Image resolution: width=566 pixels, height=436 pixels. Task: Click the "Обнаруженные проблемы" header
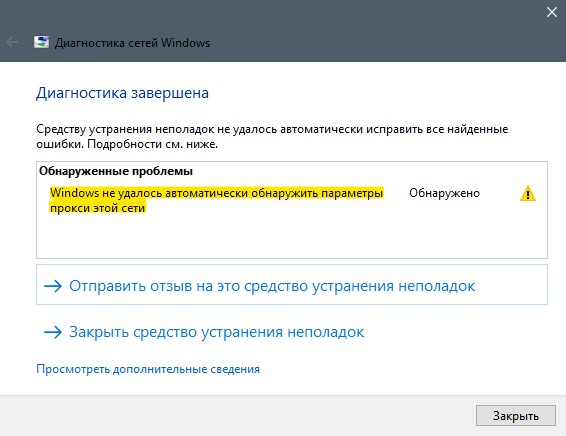[116, 171]
